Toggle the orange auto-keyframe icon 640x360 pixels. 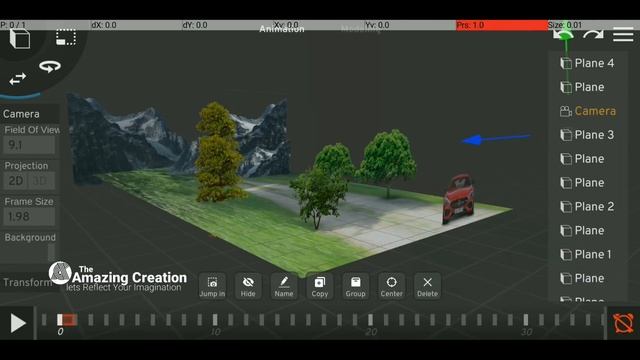[623, 323]
